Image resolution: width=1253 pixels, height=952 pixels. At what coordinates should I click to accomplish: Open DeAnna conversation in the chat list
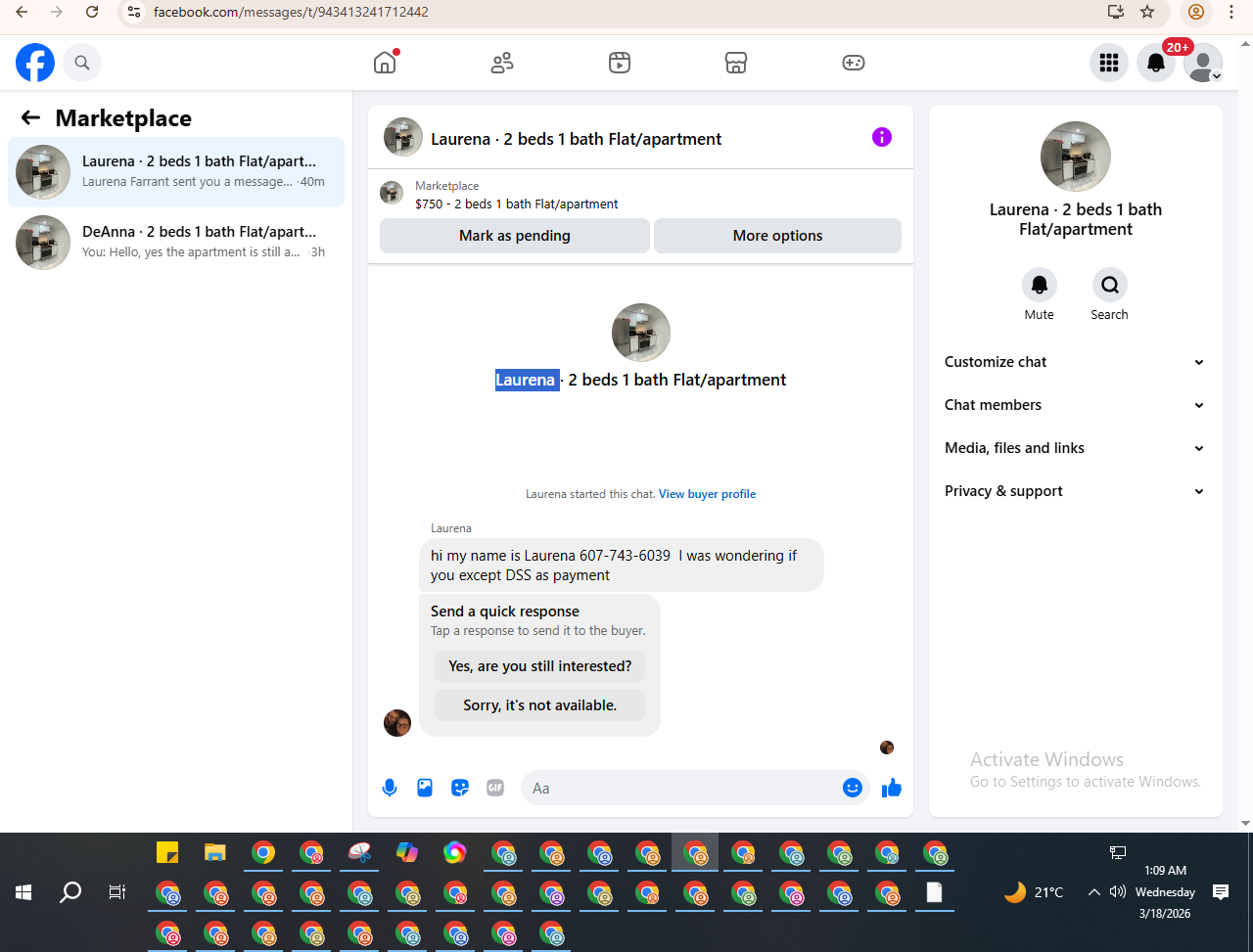(176, 243)
